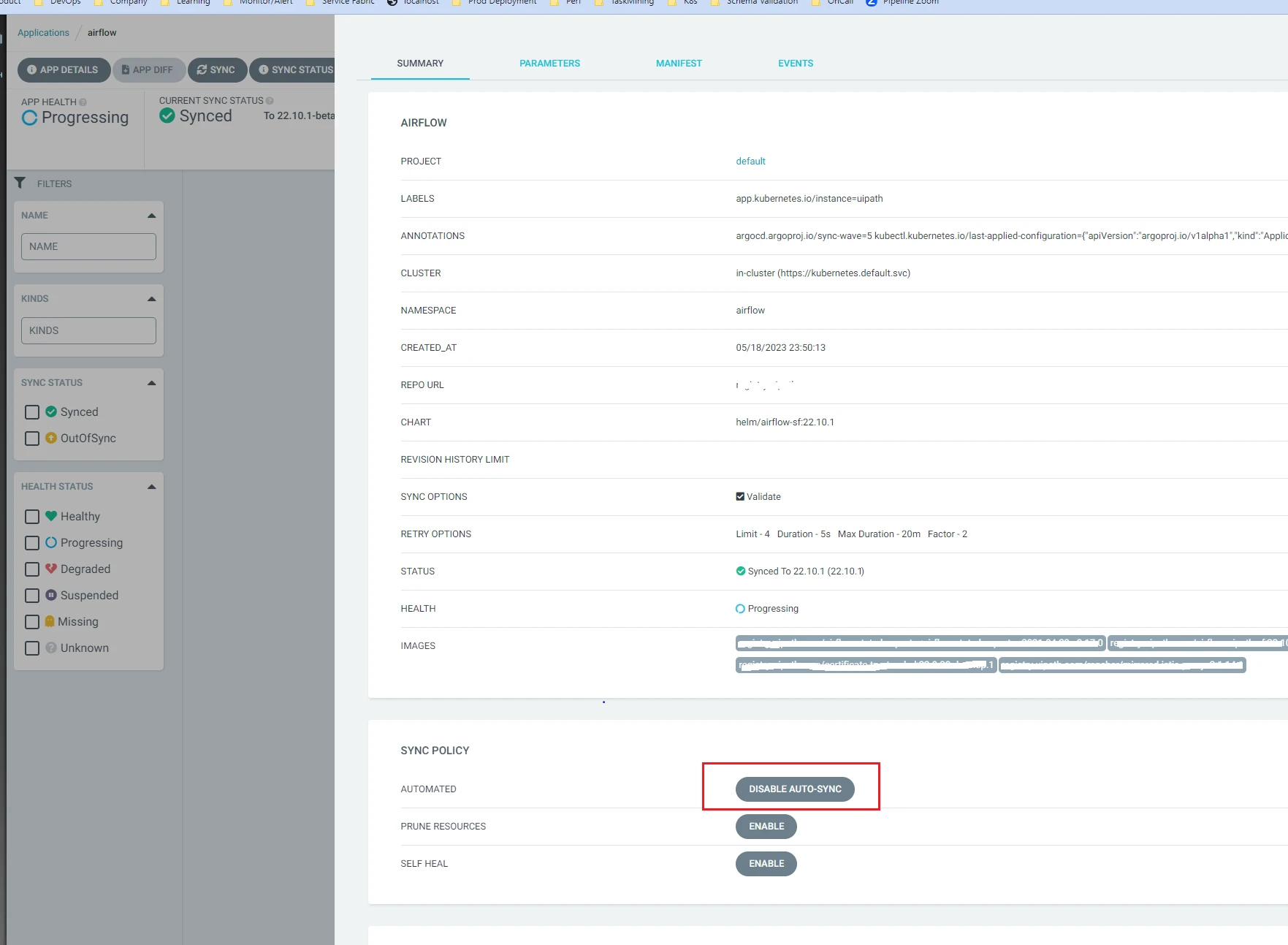Select the SUMMARY tab
The width and height of the screenshot is (1288, 945).
(x=420, y=64)
